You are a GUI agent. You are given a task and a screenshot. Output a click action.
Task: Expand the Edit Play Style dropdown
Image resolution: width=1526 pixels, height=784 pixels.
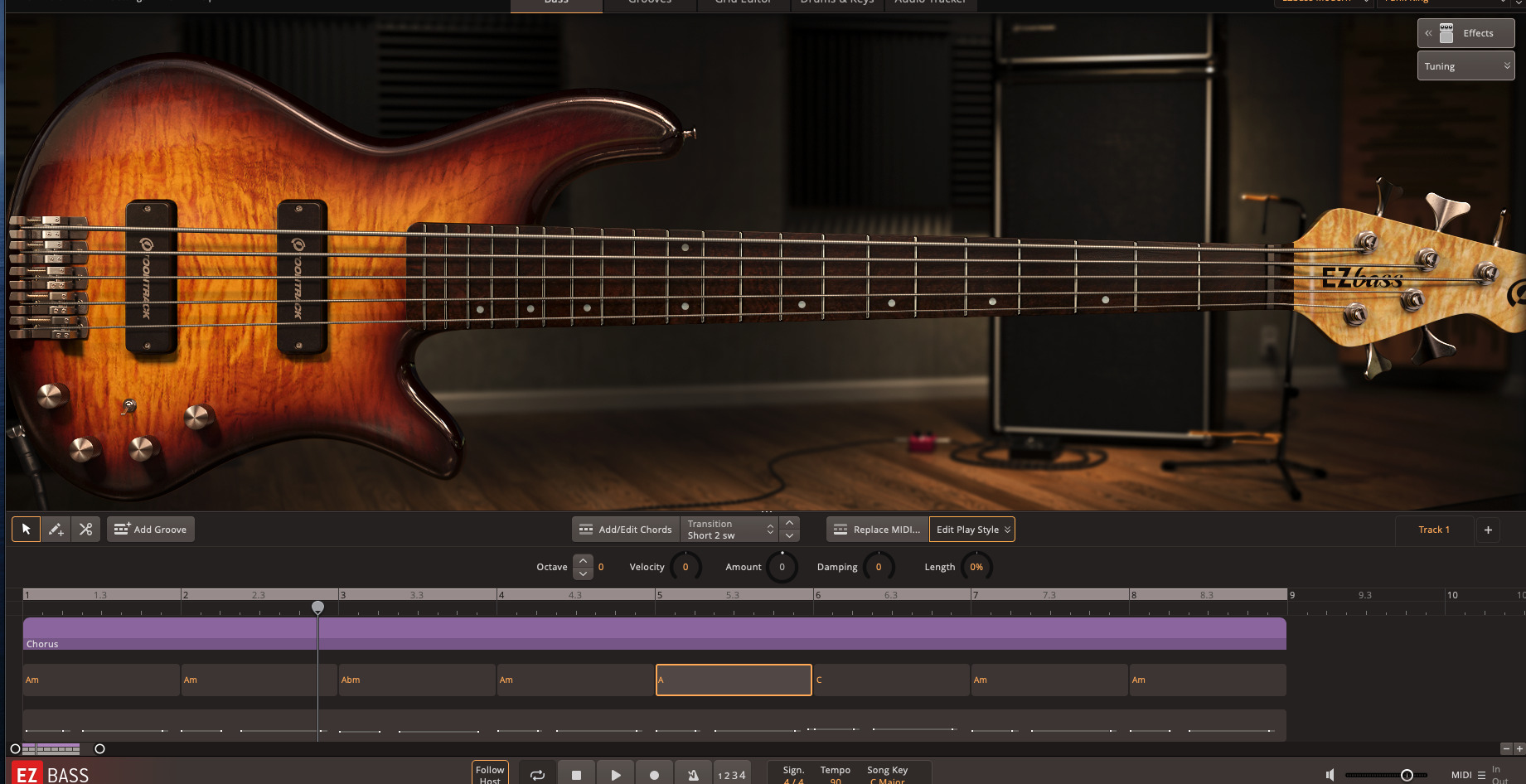[972, 530]
